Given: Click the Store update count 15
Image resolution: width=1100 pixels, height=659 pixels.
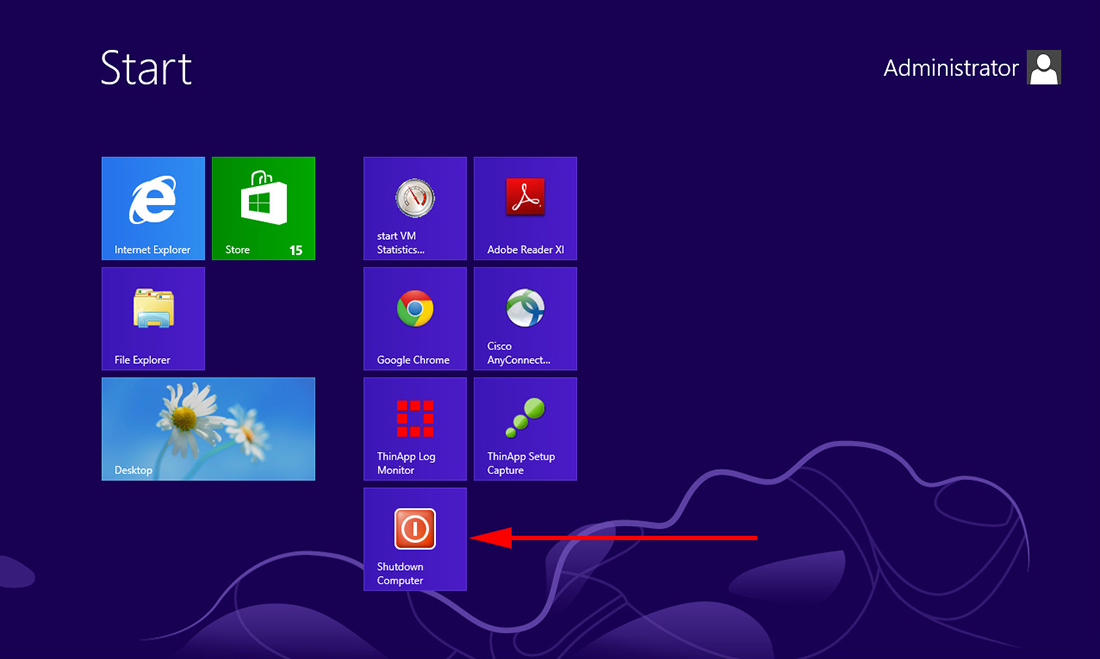Looking at the screenshot, I should click(x=296, y=250).
